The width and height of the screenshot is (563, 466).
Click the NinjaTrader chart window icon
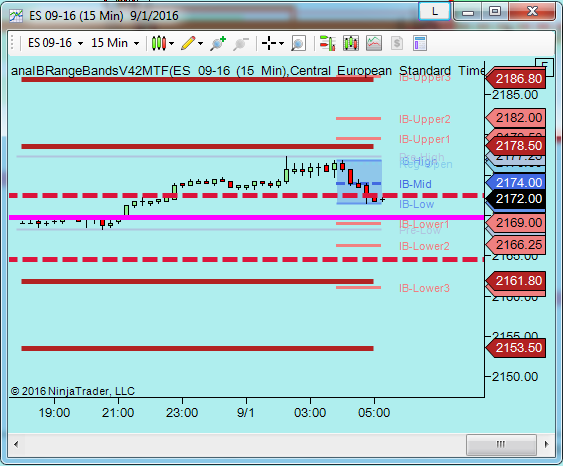point(16,15)
